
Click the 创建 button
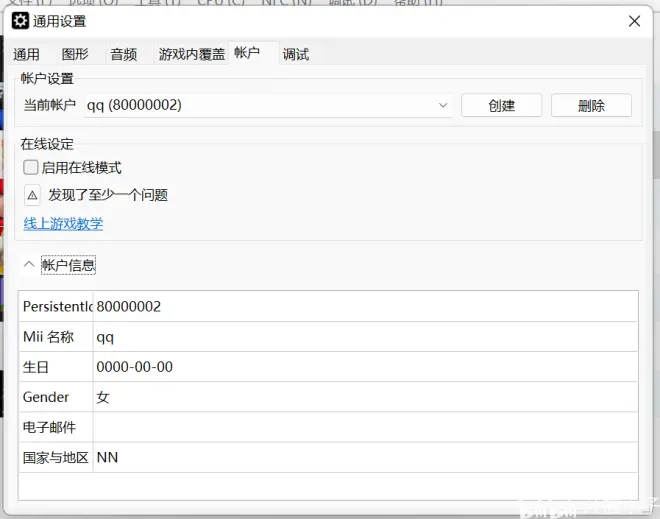click(x=501, y=105)
